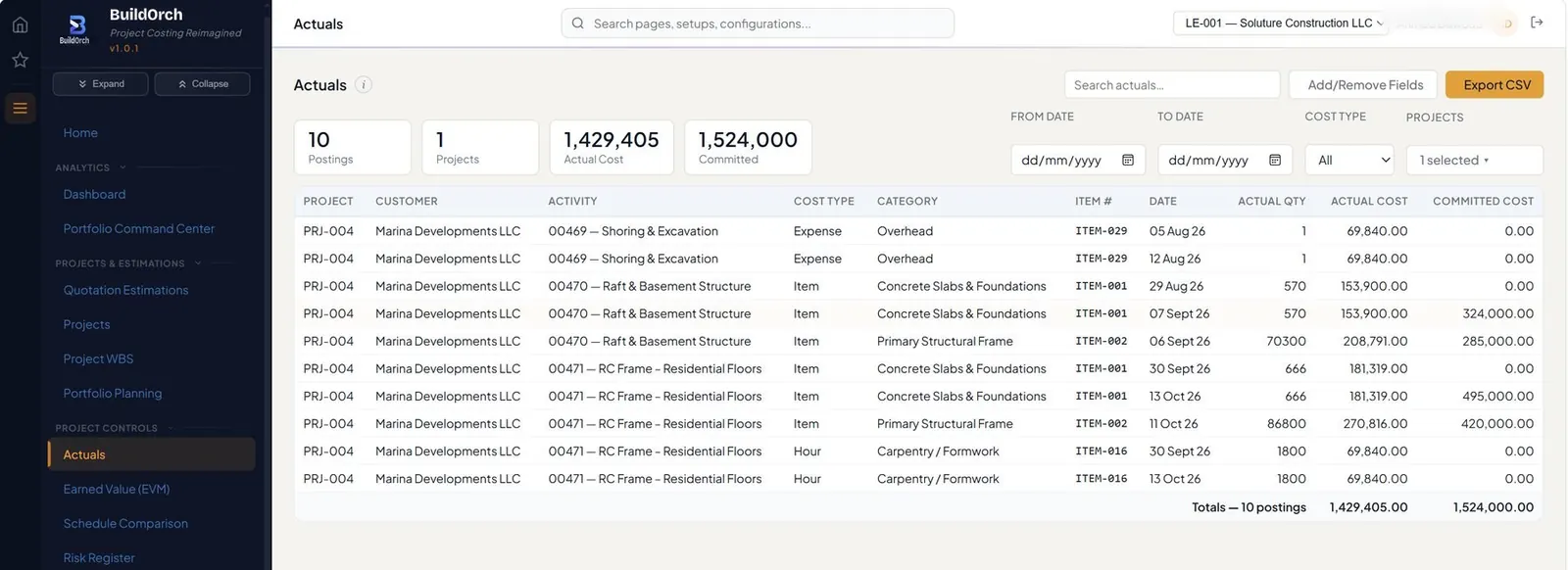Export actuals with Export CSV button

coord(1495,85)
